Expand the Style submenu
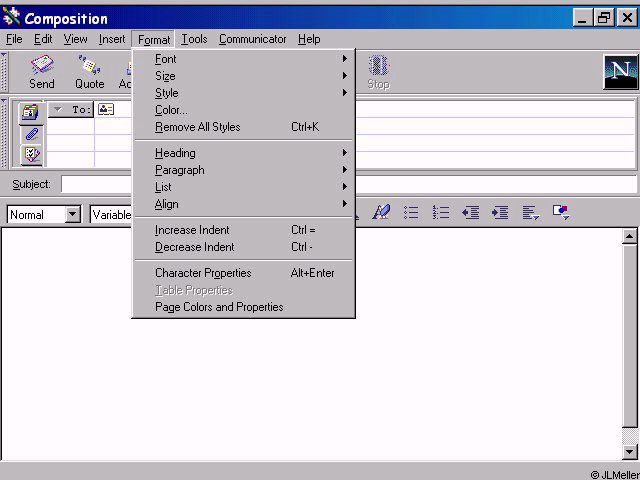 pyautogui.click(x=243, y=93)
